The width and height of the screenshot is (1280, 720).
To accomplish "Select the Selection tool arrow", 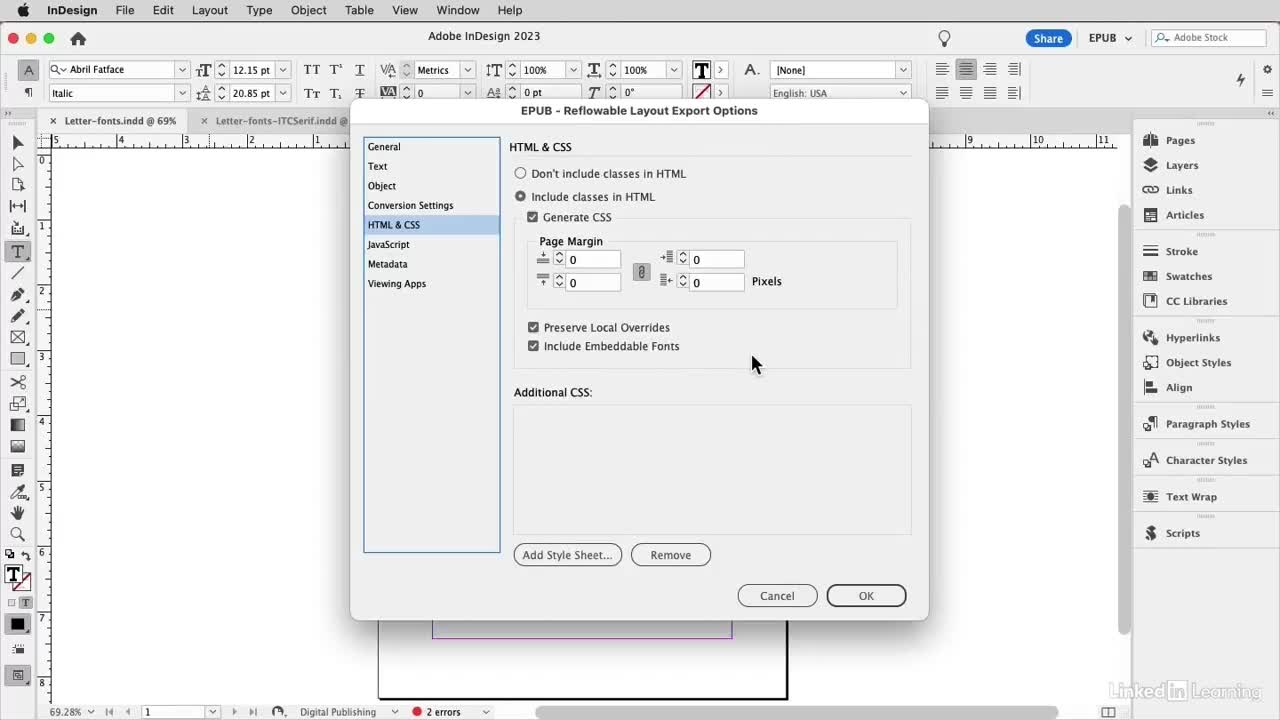I will pos(17,143).
